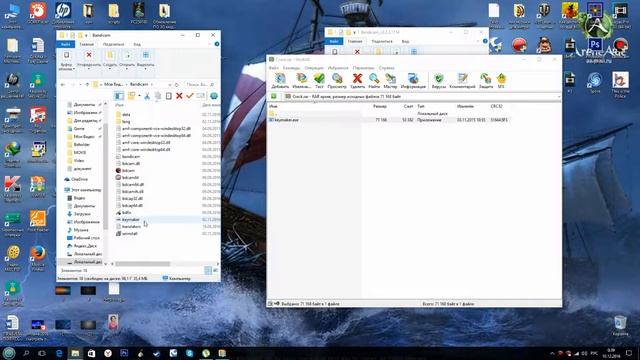Open Firefox from the desktop icon
This screenshot has width=640, height=360.
click(38, 258)
